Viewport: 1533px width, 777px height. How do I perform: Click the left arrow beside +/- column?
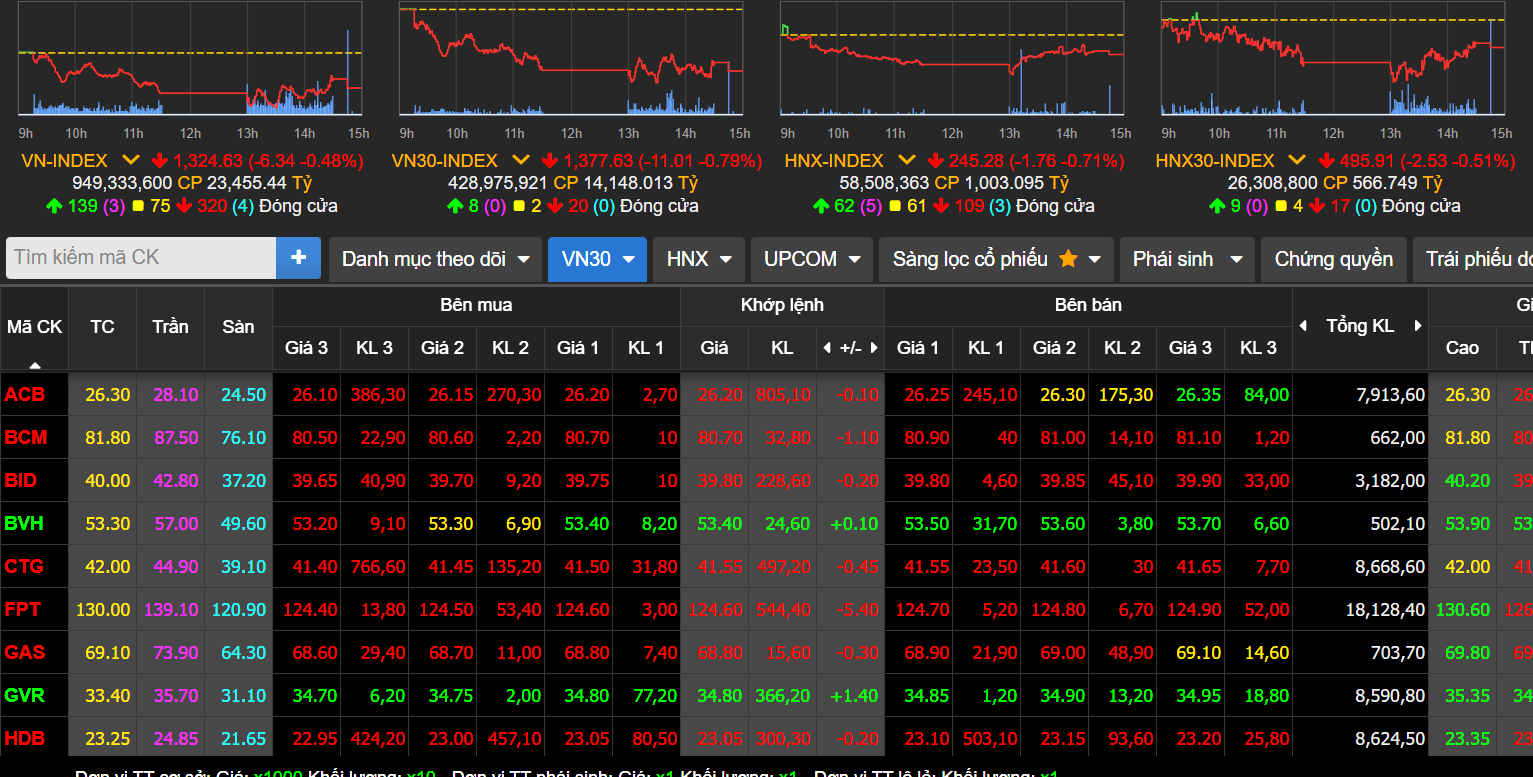coord(827,348)
